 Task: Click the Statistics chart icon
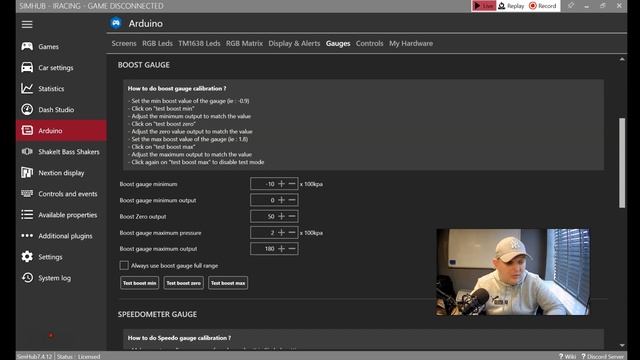pos(27,88)
